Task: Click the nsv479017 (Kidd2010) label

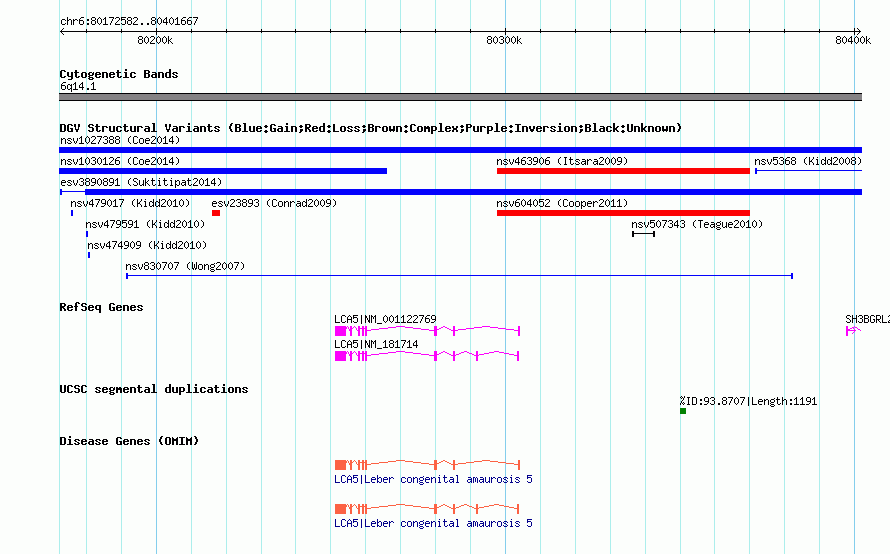Action: point(130,203)
